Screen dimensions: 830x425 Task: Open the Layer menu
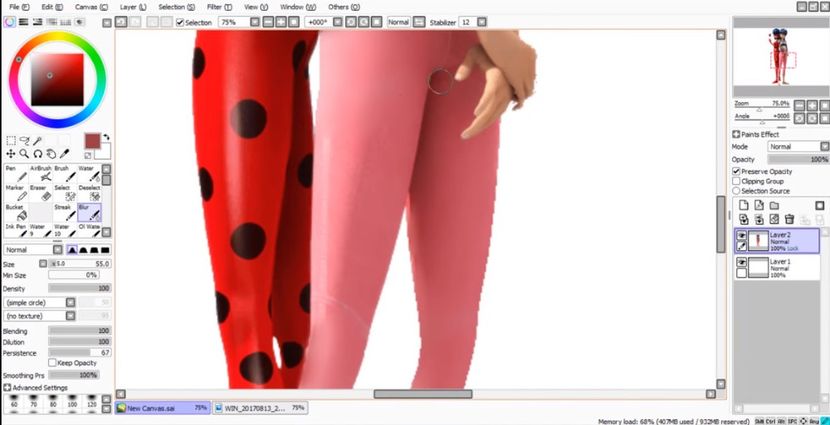coord(130,7)
